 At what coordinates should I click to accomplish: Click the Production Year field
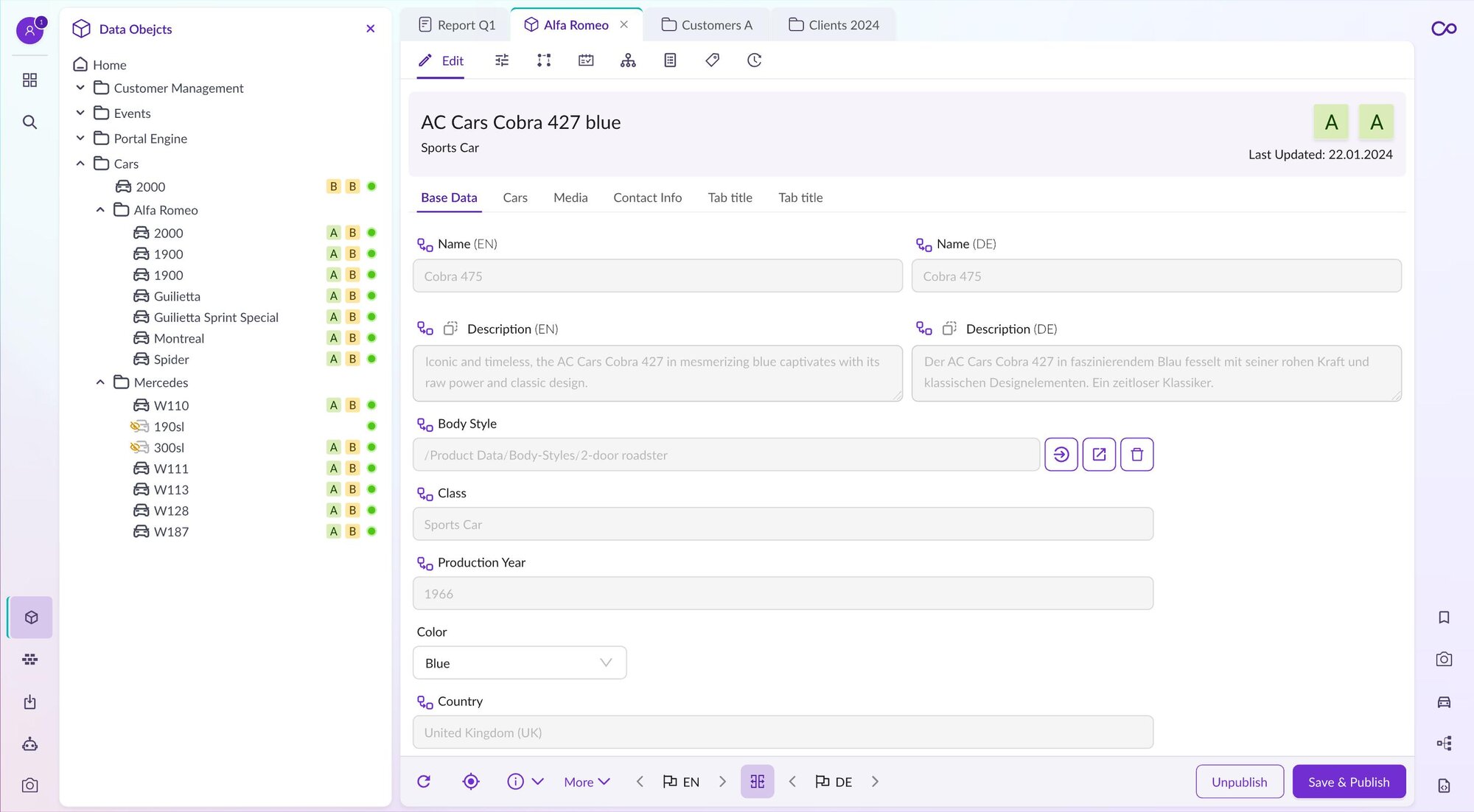pos(783,593)
